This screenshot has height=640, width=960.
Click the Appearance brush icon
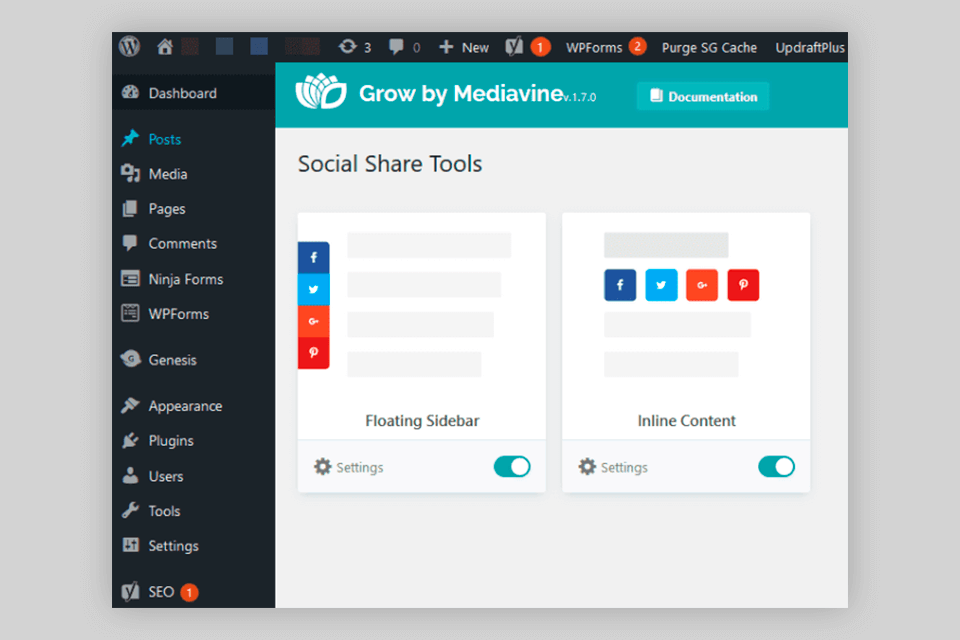point(130,405)
